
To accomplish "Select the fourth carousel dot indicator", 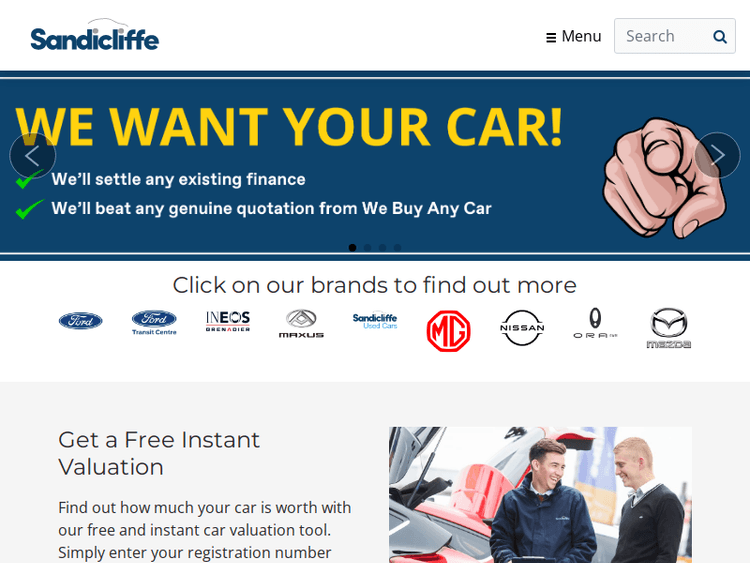I will [397, 247].
